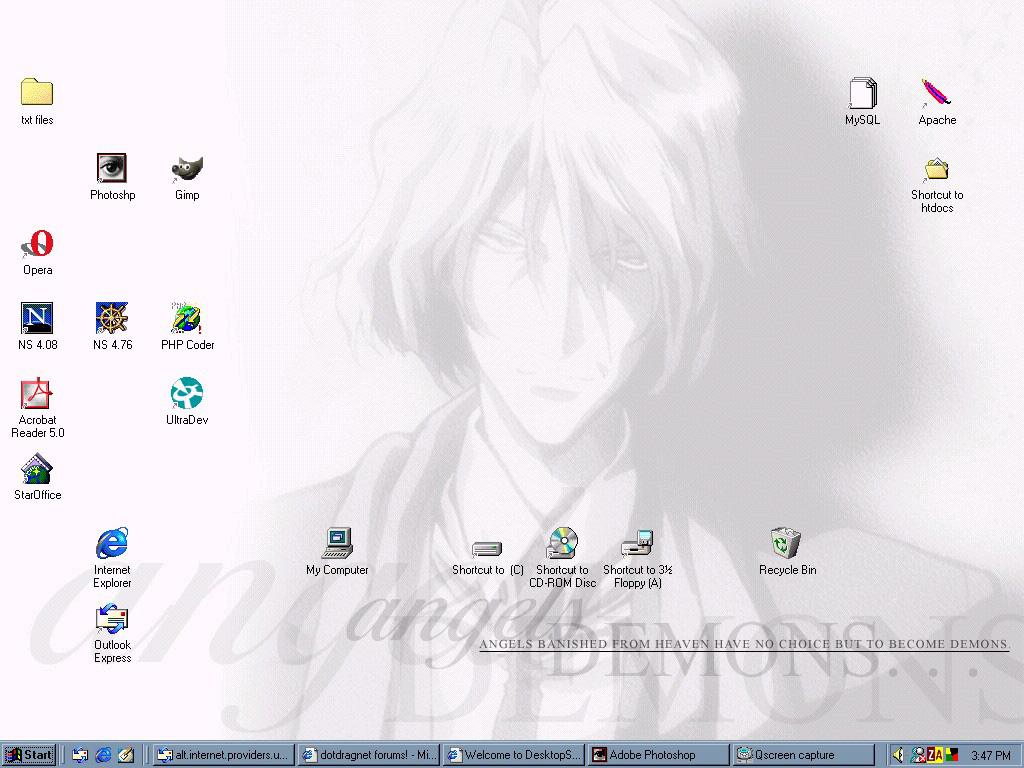Image resolution: width=1024 pixels, height=768 pixels.
Task: Select the NS 4.08 Netscape icon
Action: (37, 319)
